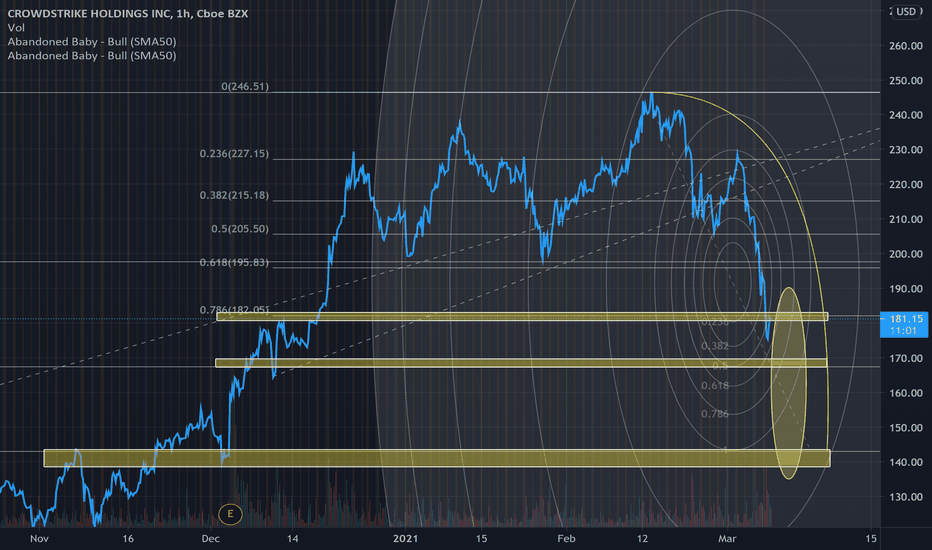Image resolution: width=932 pixels, height=550 pixels.
Task: Click the Mar date on time axis
Action: 727,539
